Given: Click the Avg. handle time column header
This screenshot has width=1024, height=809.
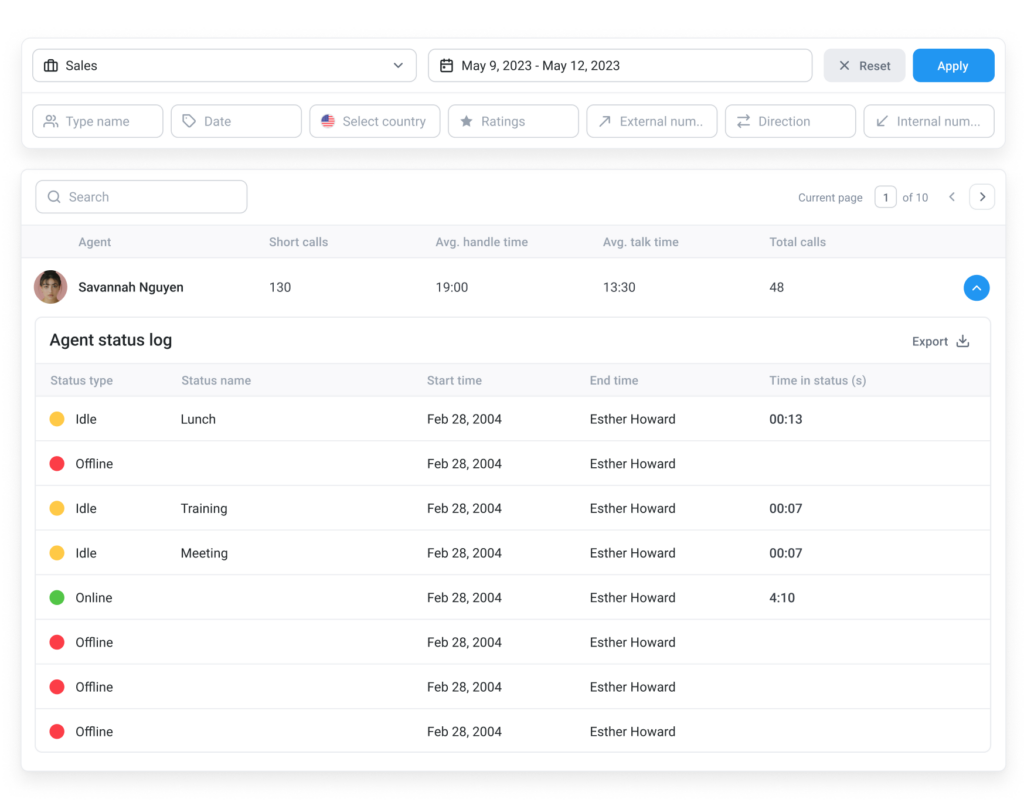Looking at the screenshot, I should 481,242.
